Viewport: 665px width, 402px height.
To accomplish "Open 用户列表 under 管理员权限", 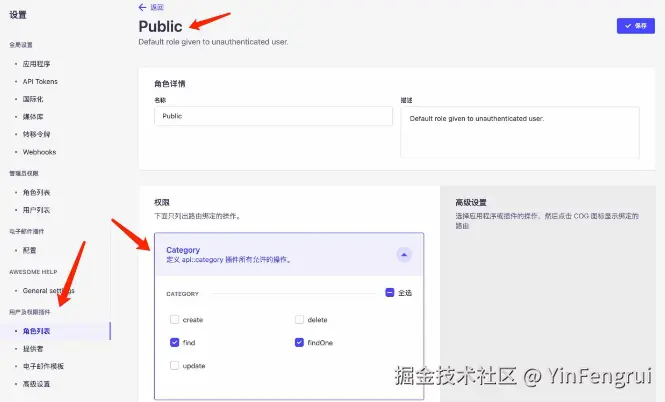I will tap(36, 210).
